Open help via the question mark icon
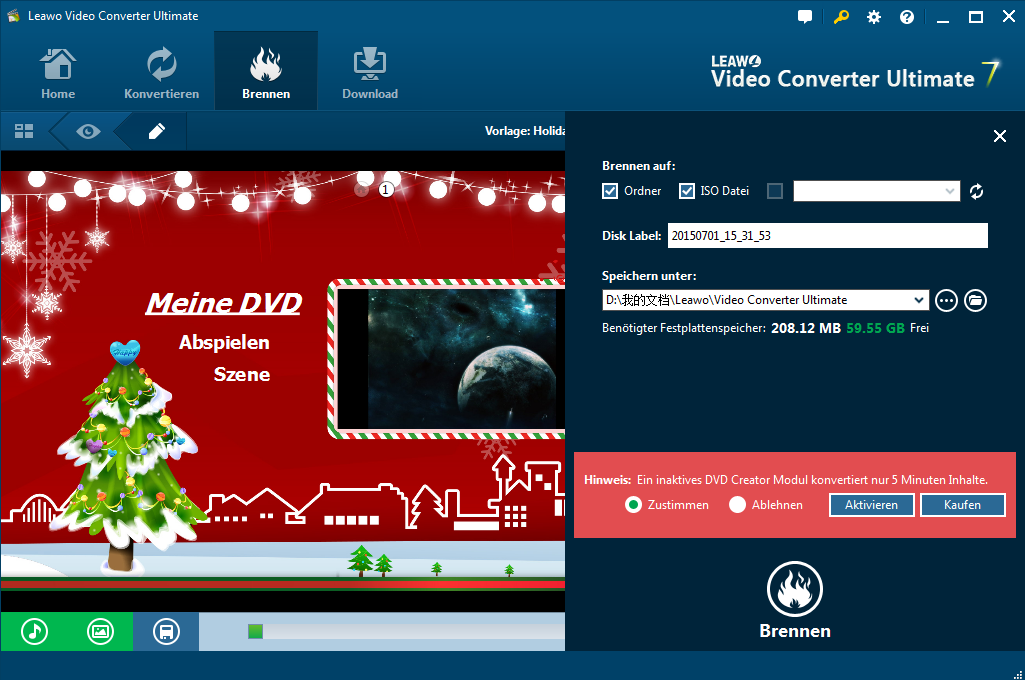1025x680 pixels. [907, 17]
